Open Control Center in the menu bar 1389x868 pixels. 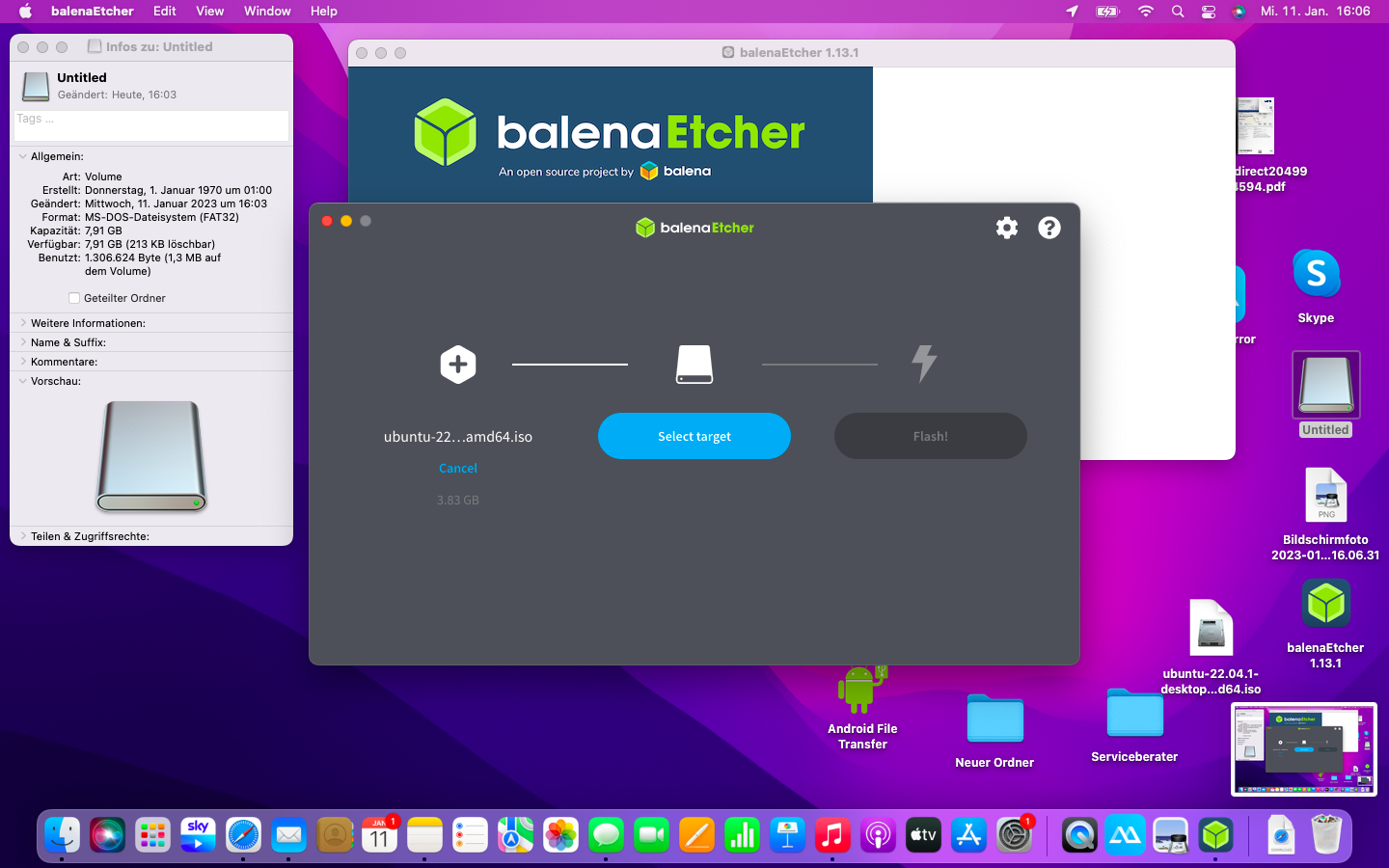[x=1209, y=12]
